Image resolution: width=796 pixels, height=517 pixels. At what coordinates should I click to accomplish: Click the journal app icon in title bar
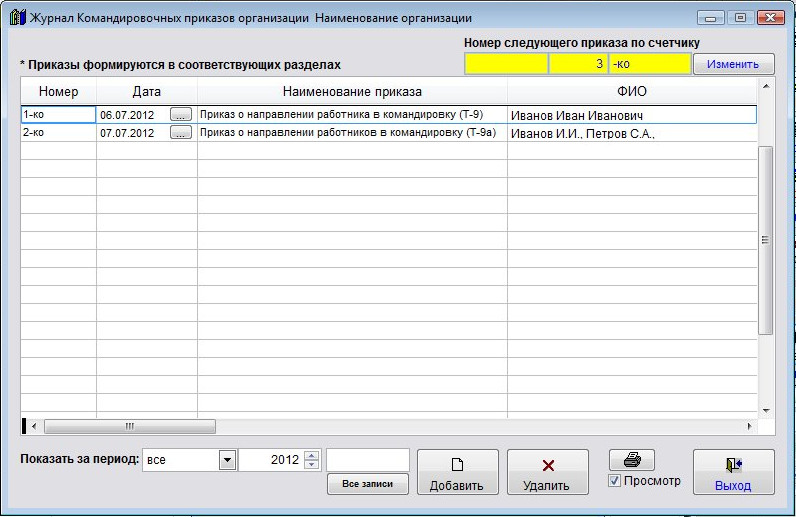pos(17,18)
